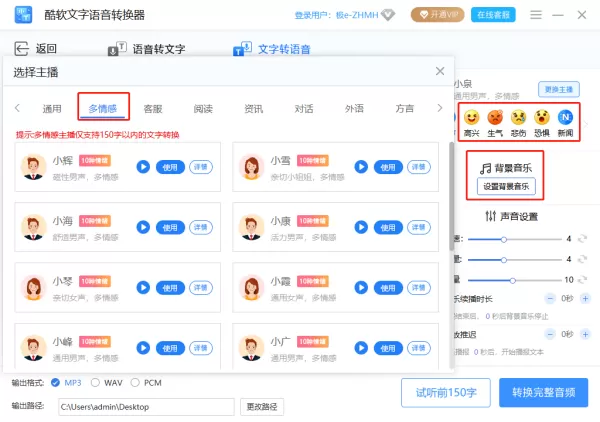The height and width of the screenshot is (422, 600).
Task: Click 小辉 anchor avatar
Action: pyautogui.click(x=33, y=167)
